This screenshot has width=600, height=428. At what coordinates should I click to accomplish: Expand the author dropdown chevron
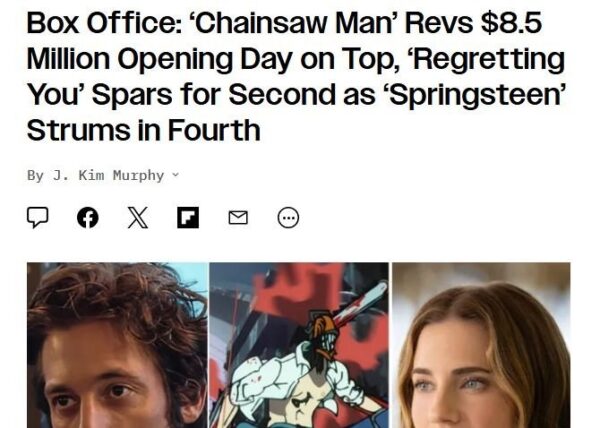click(x=176, y=175)
